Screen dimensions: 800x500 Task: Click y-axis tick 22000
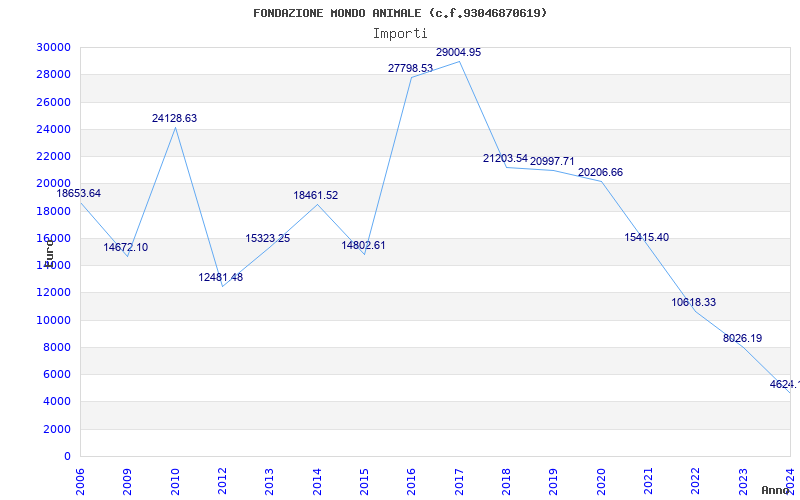tap(53, 156)
